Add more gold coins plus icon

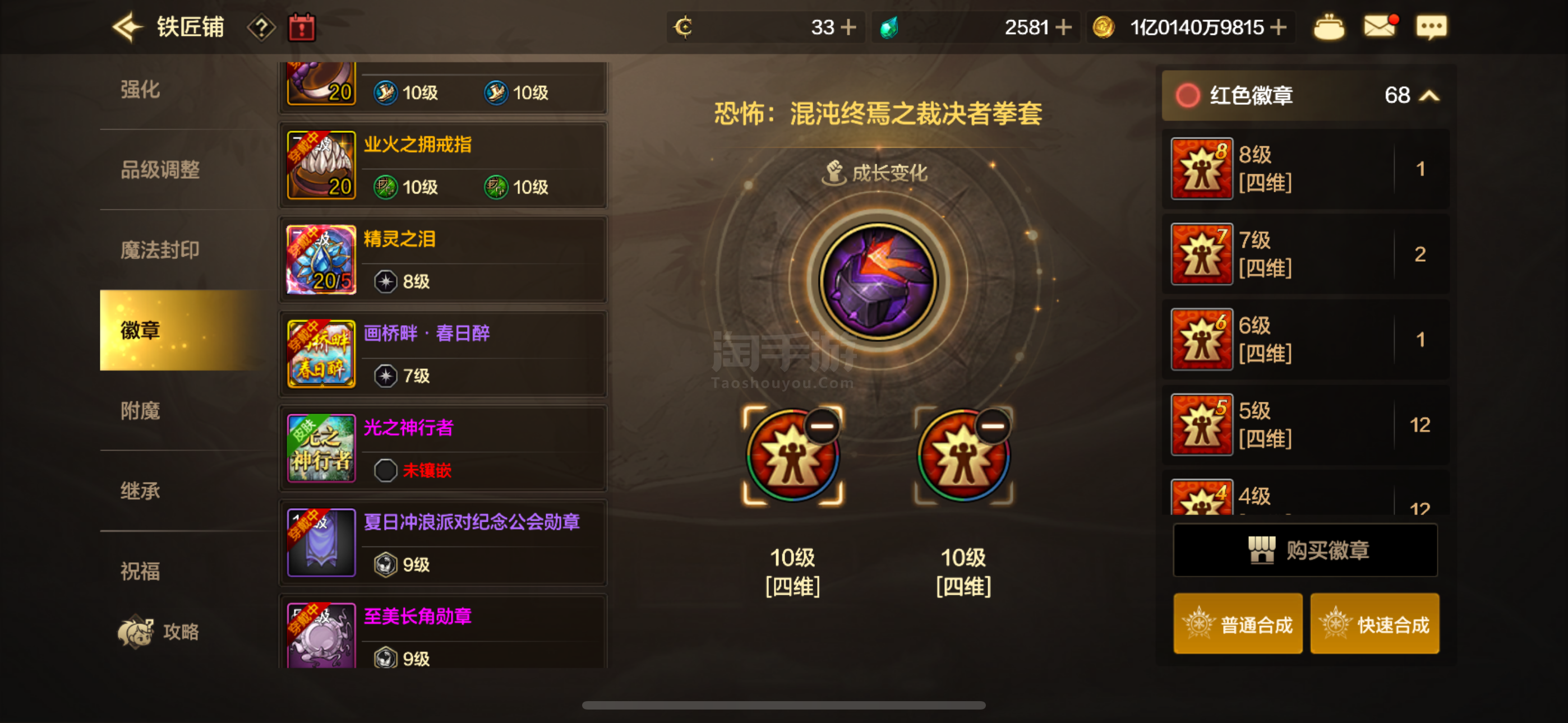1278,27
